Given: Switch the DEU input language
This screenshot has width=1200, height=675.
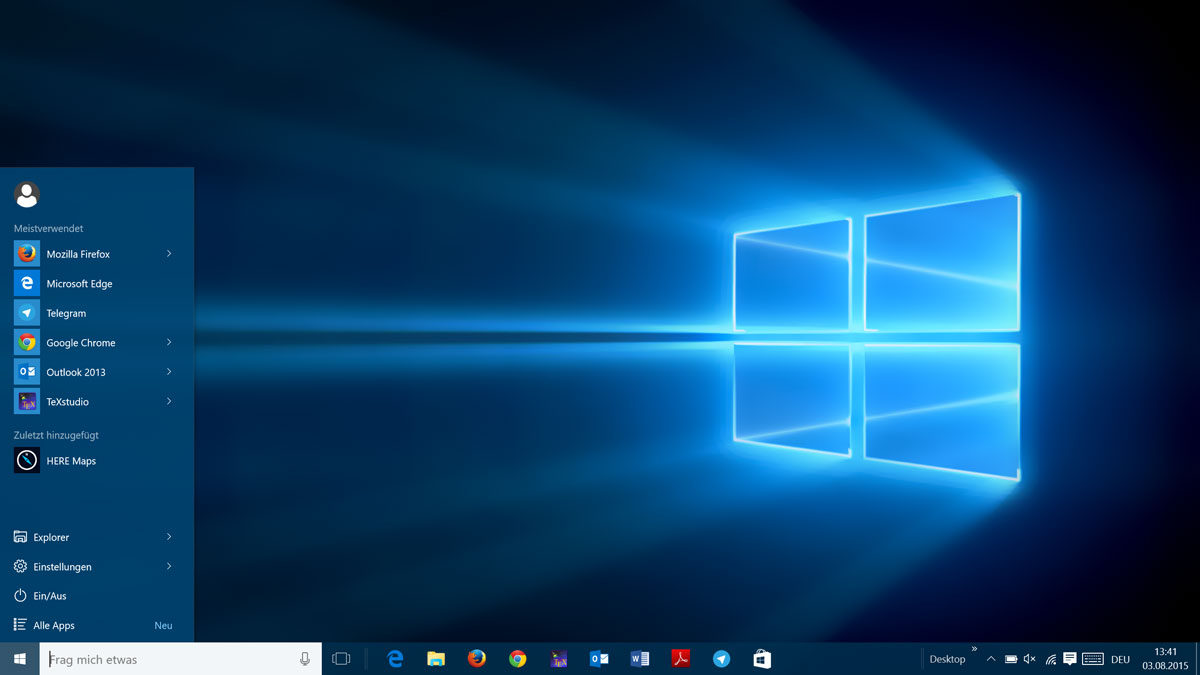Looking at the screenshot, I should (1120, 660).
